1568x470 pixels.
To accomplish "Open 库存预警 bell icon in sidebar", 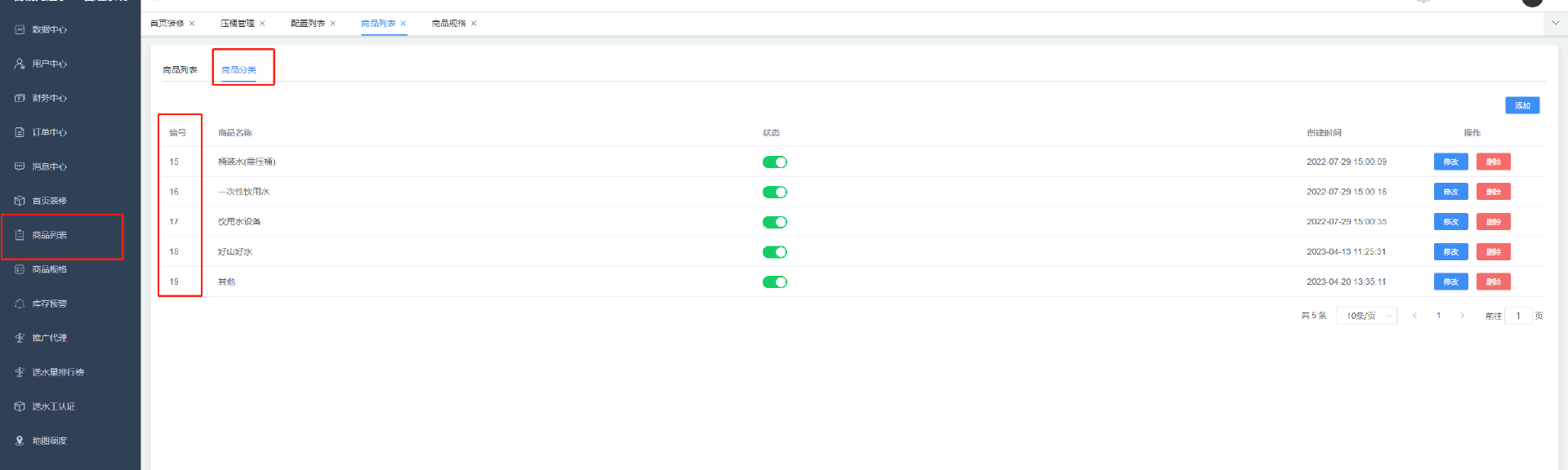I will tap(20, 304).
